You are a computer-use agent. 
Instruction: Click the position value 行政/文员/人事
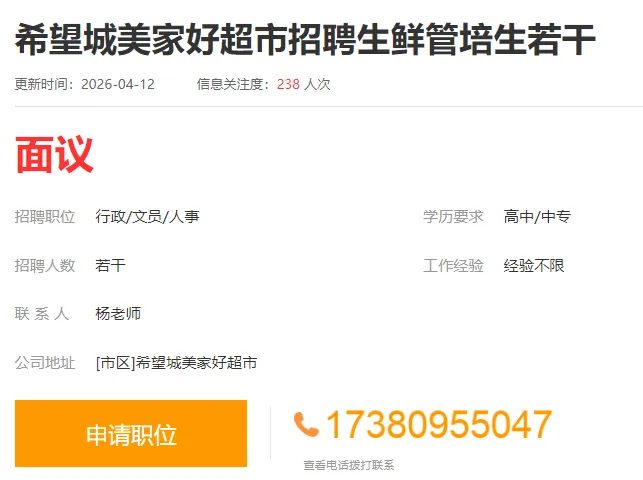tap(147, 216)
